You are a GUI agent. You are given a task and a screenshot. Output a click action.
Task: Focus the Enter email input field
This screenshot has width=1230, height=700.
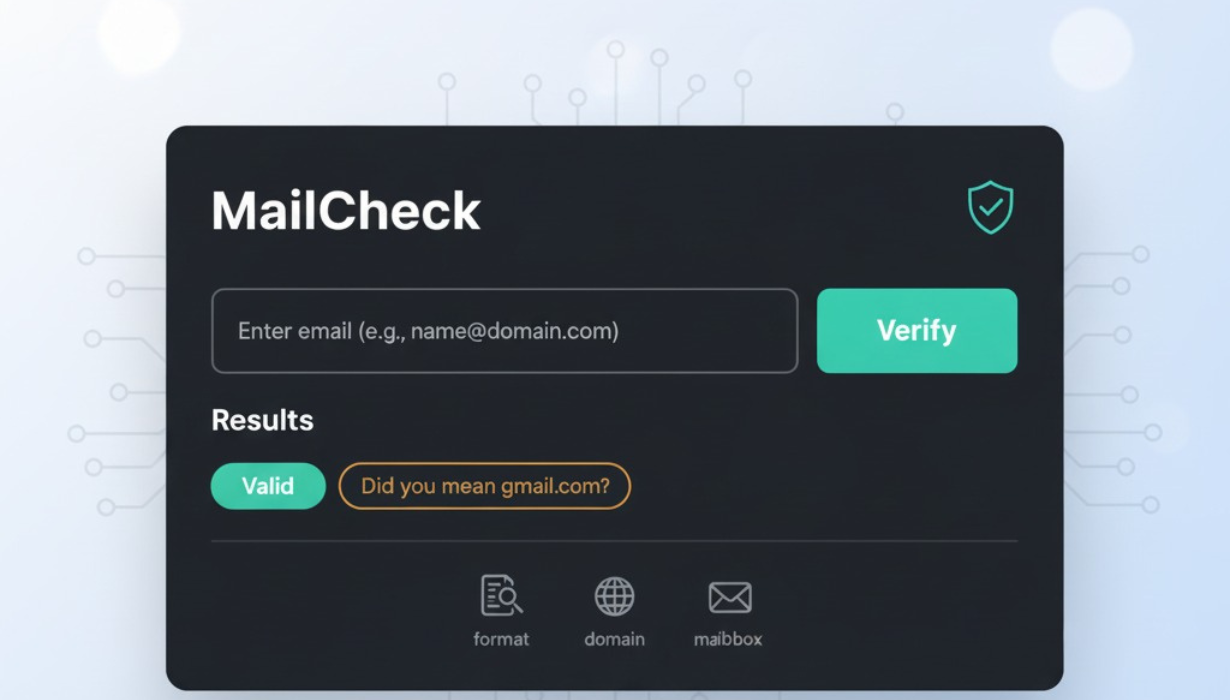pos(504,331)
